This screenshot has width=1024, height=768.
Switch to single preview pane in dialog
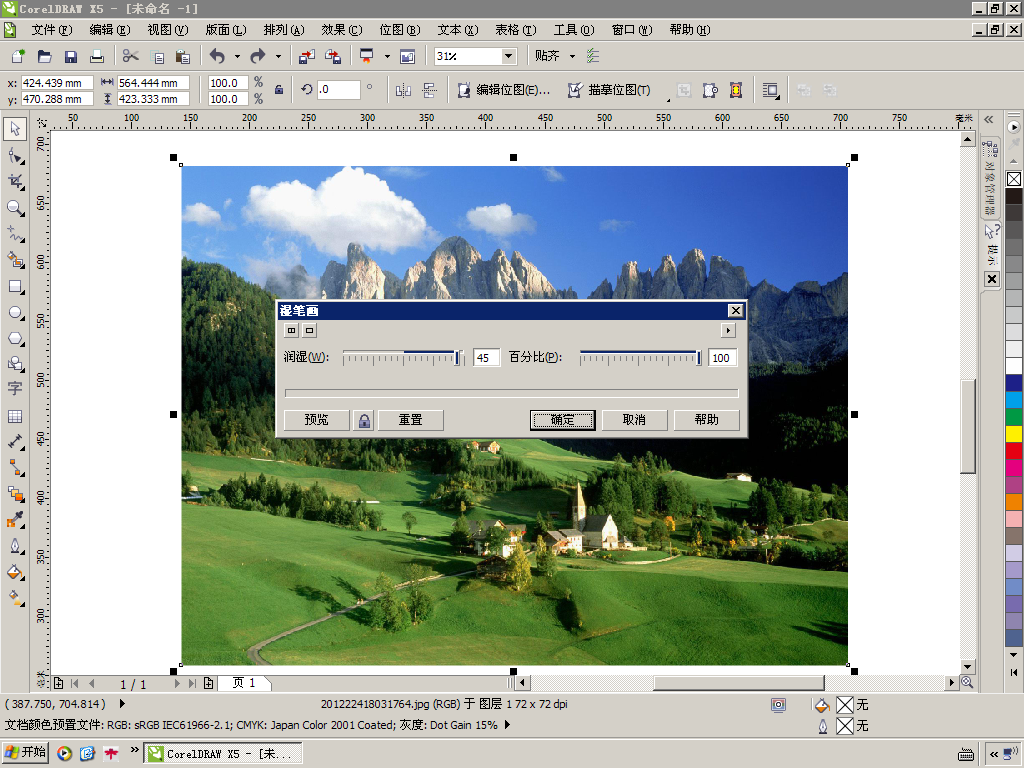coord(310,330)
